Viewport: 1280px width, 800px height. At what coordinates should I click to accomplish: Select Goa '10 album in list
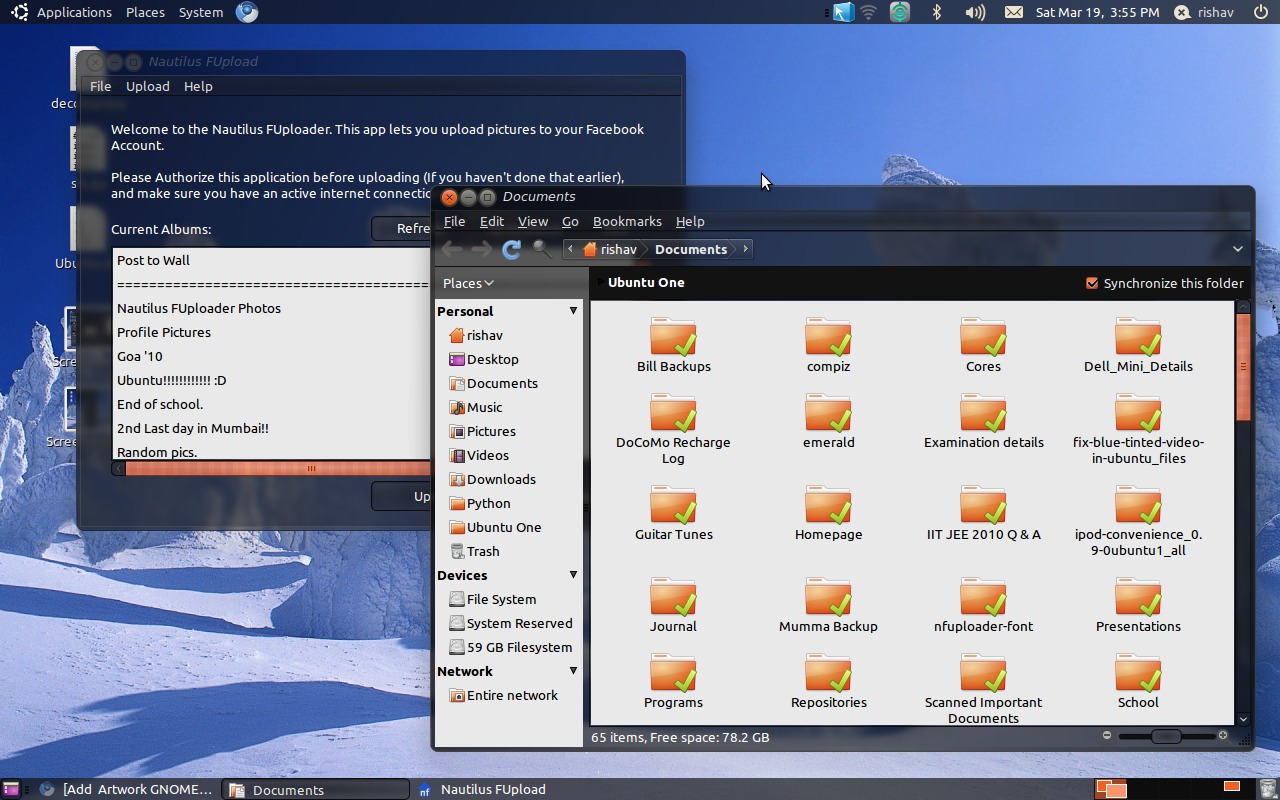[x=139, y=356]
